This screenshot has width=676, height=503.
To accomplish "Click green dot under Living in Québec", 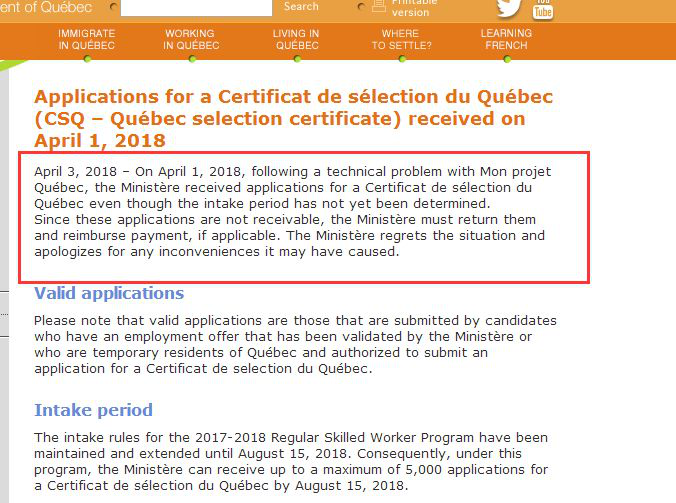I will click(x=297, y=59).
